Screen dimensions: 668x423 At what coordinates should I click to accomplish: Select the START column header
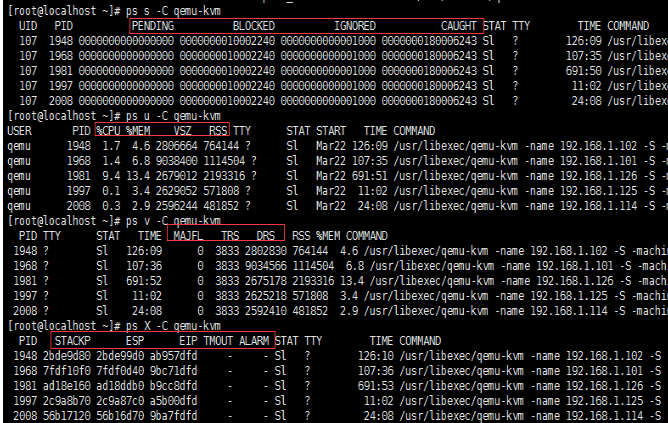(331, 131)
